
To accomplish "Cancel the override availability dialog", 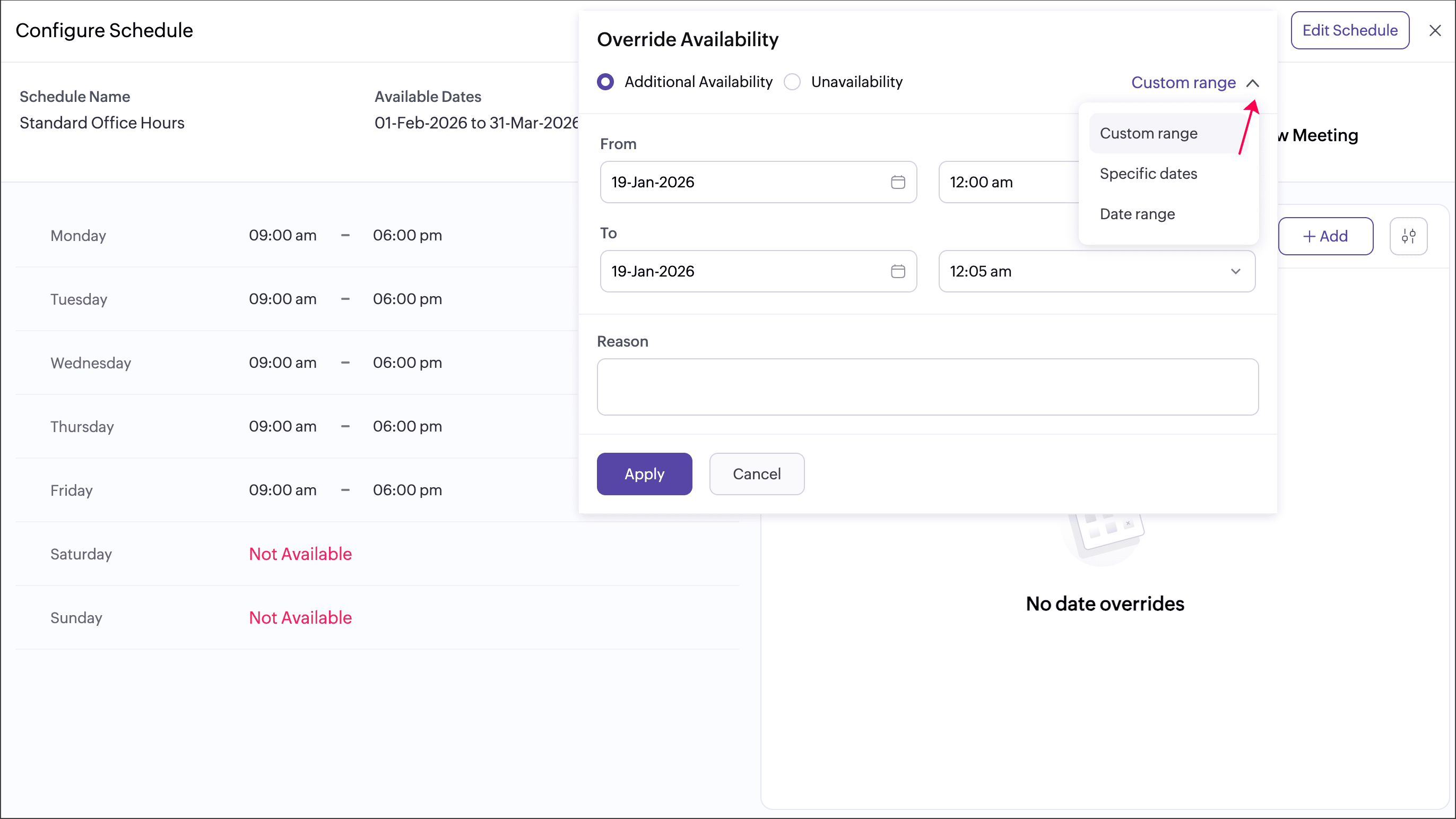I will 756,473.
